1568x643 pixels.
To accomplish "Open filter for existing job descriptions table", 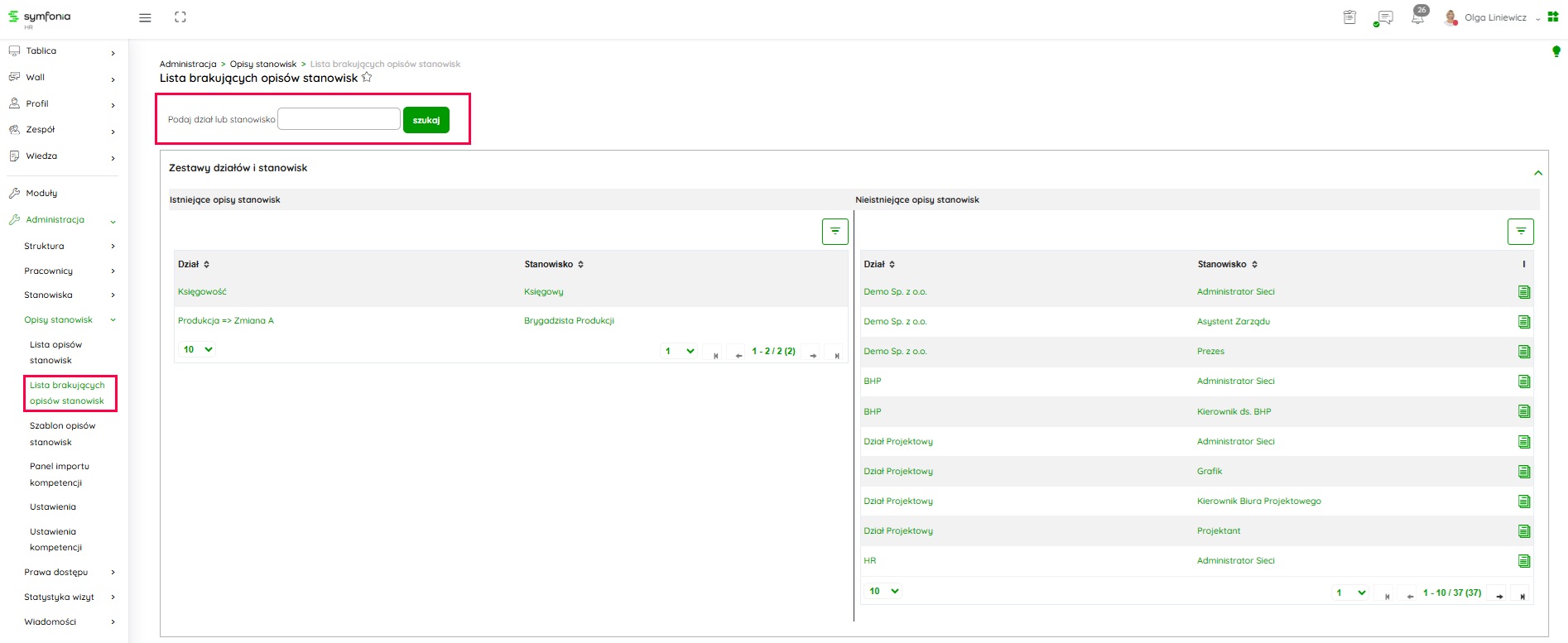I will click(x=835, y=232).
